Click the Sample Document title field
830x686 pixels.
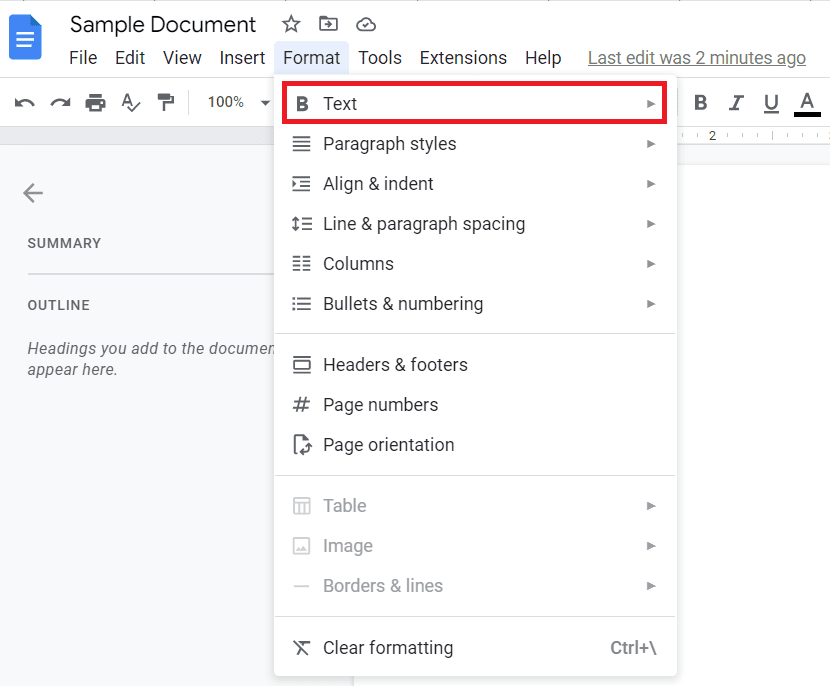(x=162, y=24)
